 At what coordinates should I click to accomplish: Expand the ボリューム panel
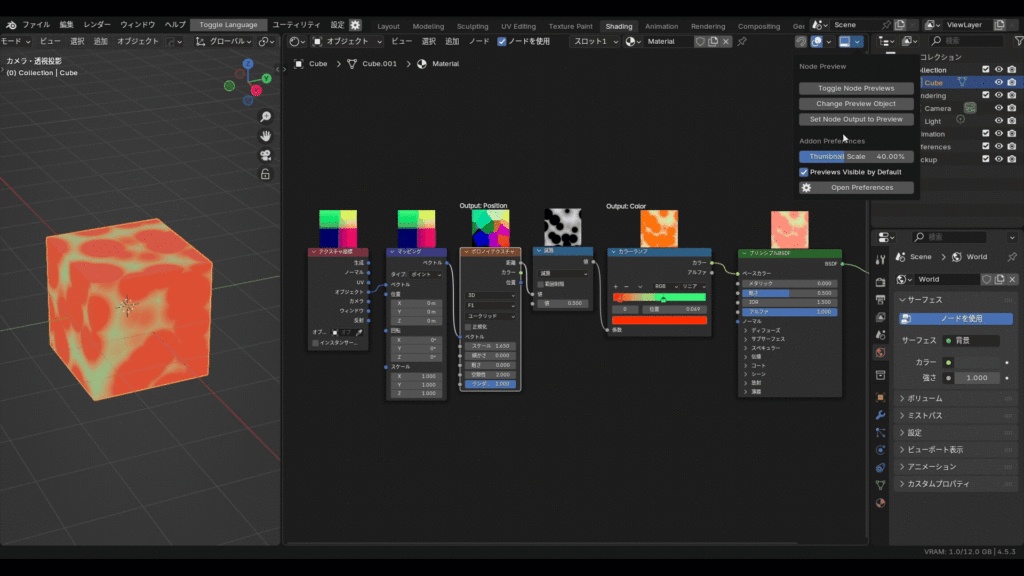[x=925, y=397]
